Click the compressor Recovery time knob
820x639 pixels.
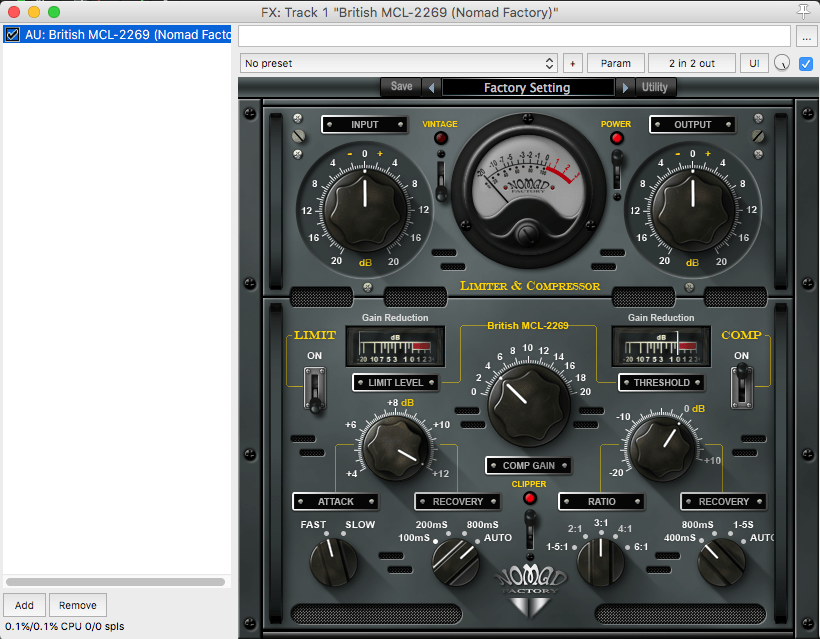[x=721, y=562]
